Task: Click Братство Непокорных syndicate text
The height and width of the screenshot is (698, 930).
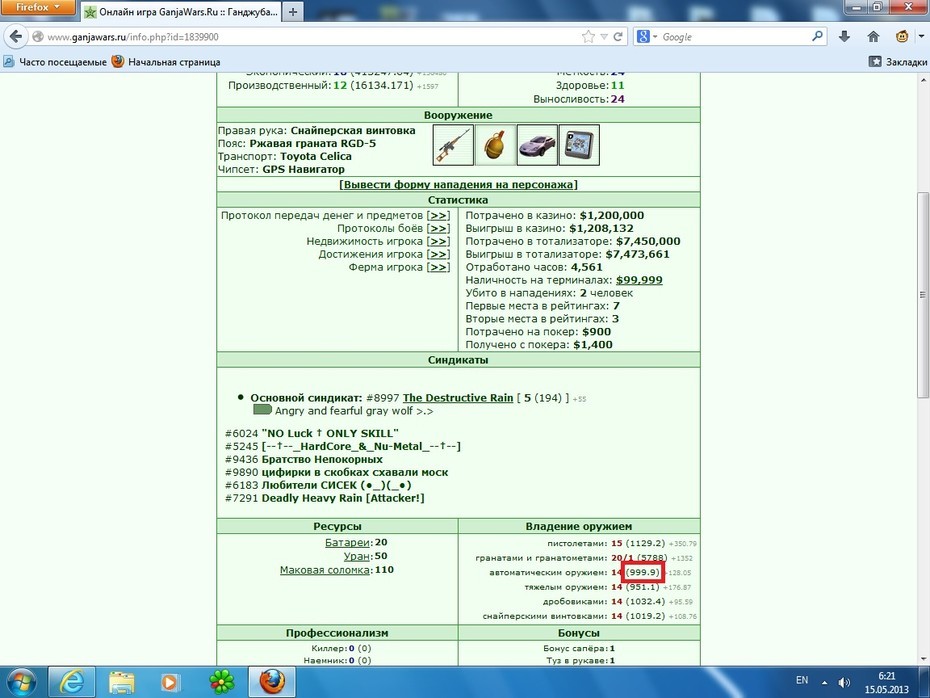Action: tap(322, 460)
